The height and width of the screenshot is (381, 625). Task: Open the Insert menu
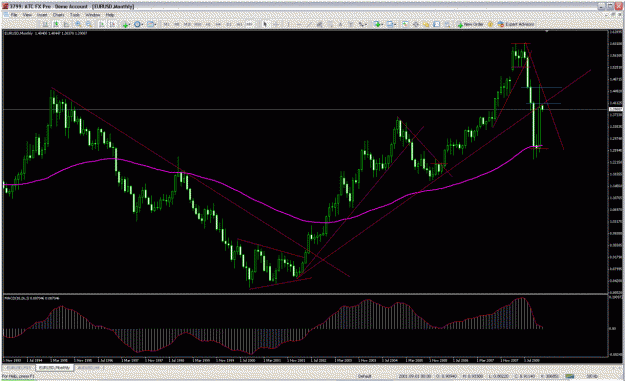point(42,15)
